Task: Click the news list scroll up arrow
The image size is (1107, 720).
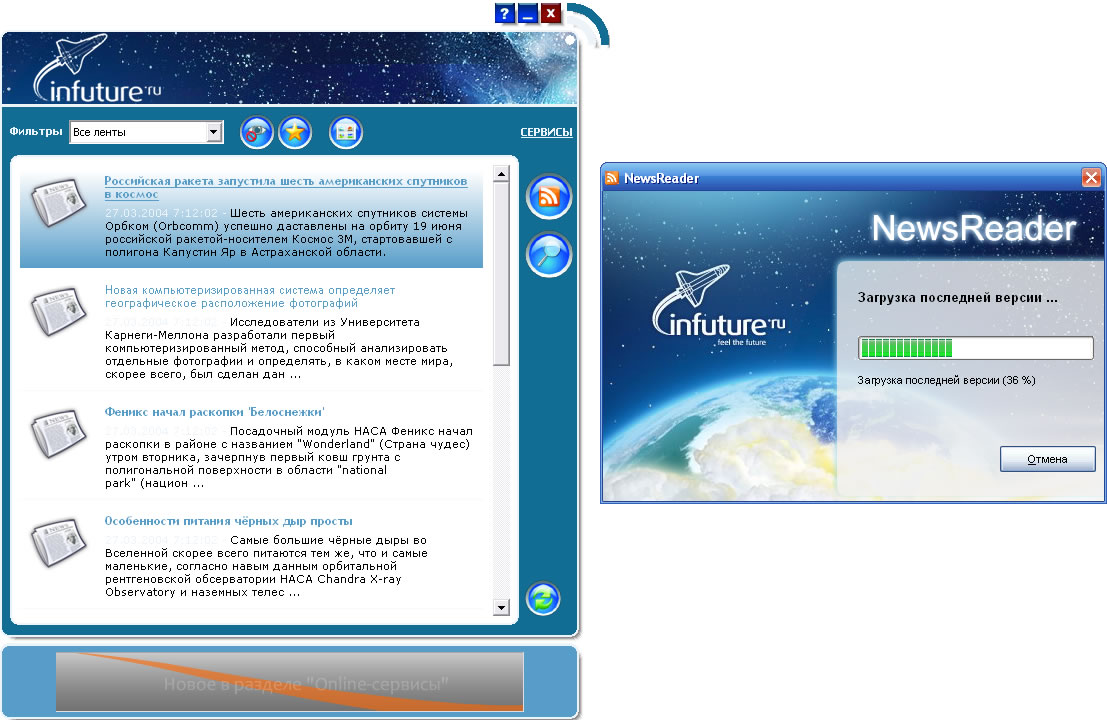Action: coord(501,174)
